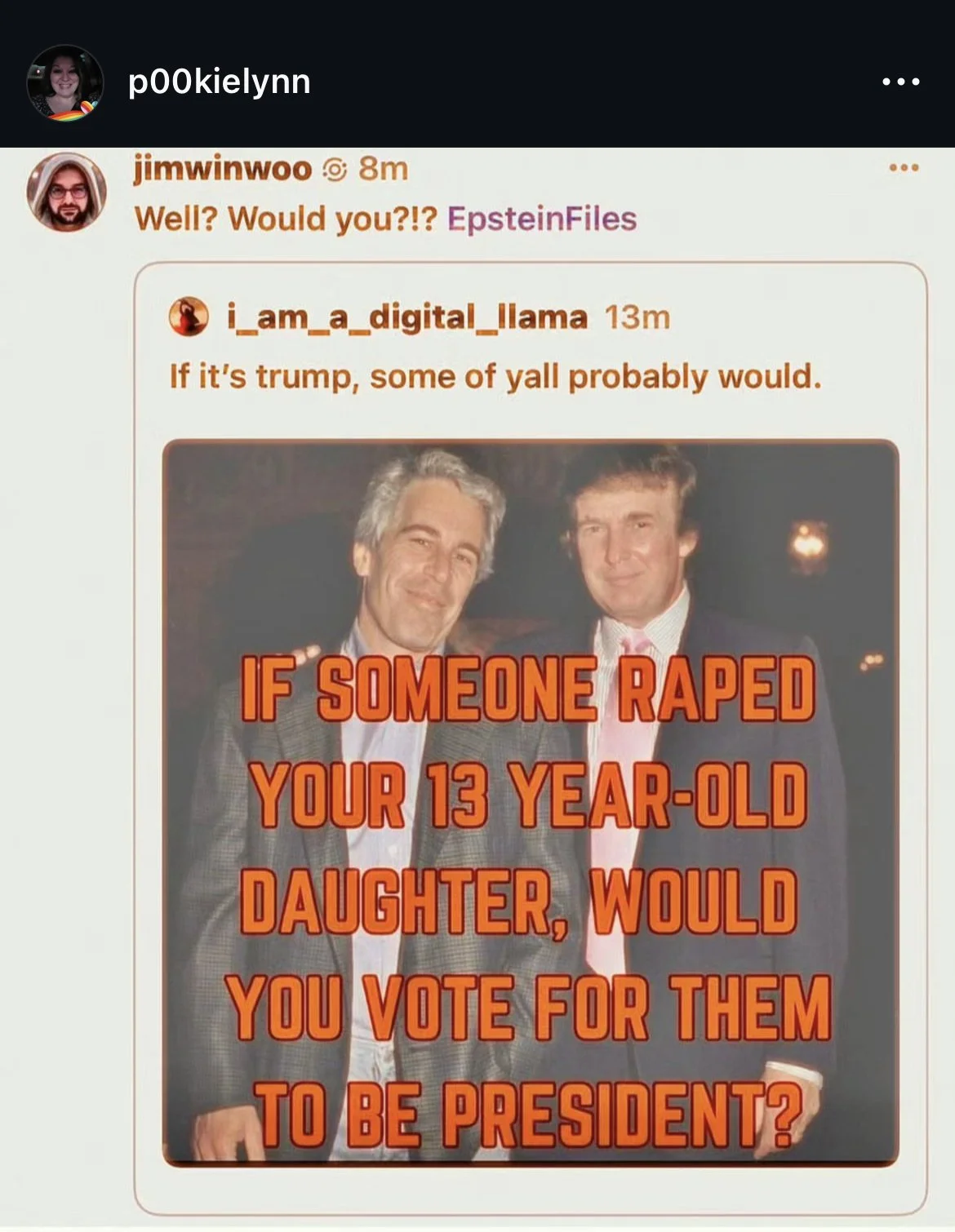Viewport: 955px width, 1232px height.
Task: Expand the meme image of two men
Action: 531,804
